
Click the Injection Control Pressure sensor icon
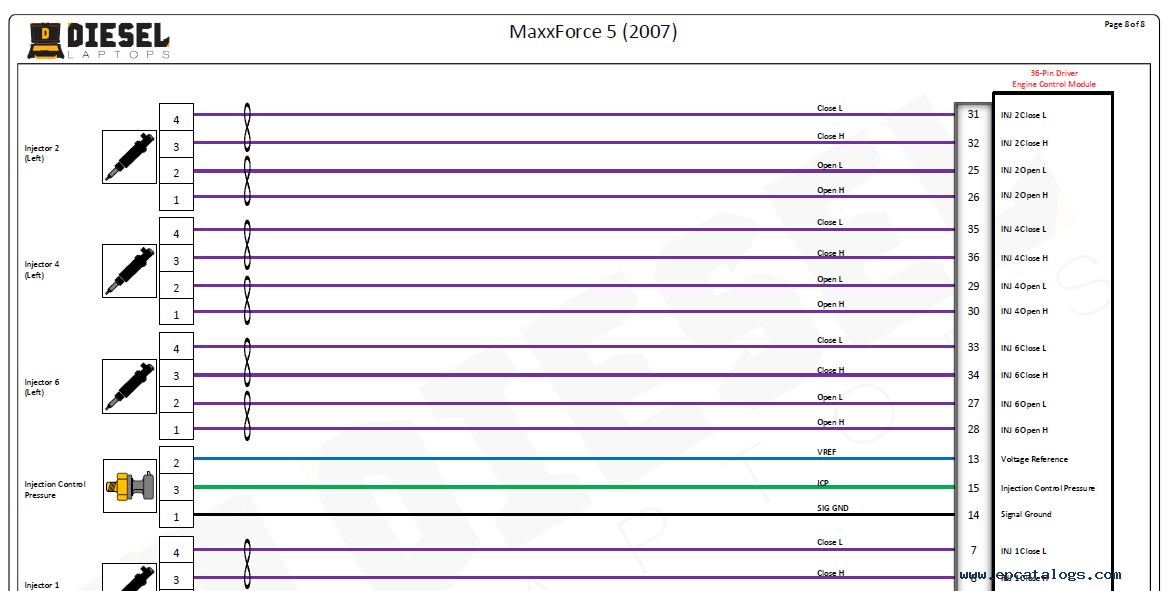click(129, 486)
